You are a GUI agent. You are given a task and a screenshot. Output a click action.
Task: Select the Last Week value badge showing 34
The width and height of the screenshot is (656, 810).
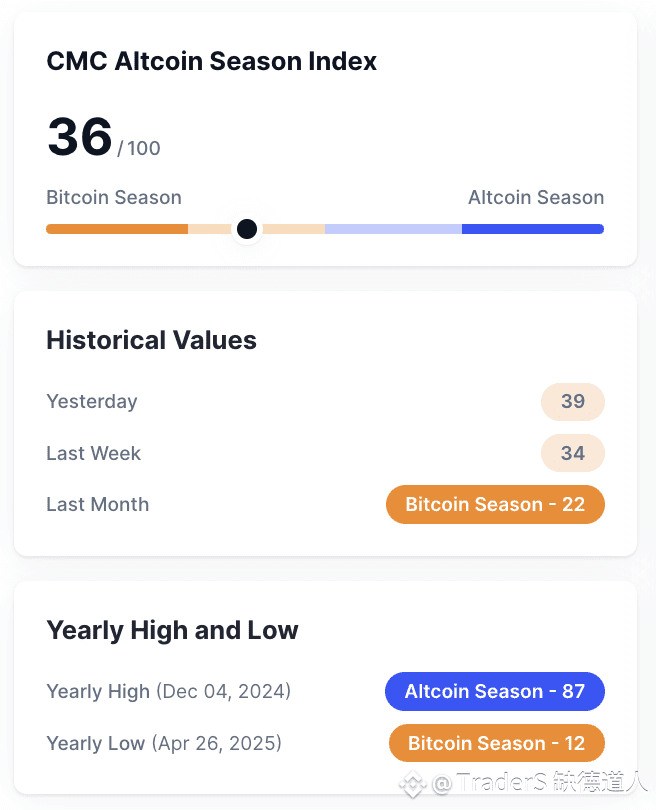(572, 453)
